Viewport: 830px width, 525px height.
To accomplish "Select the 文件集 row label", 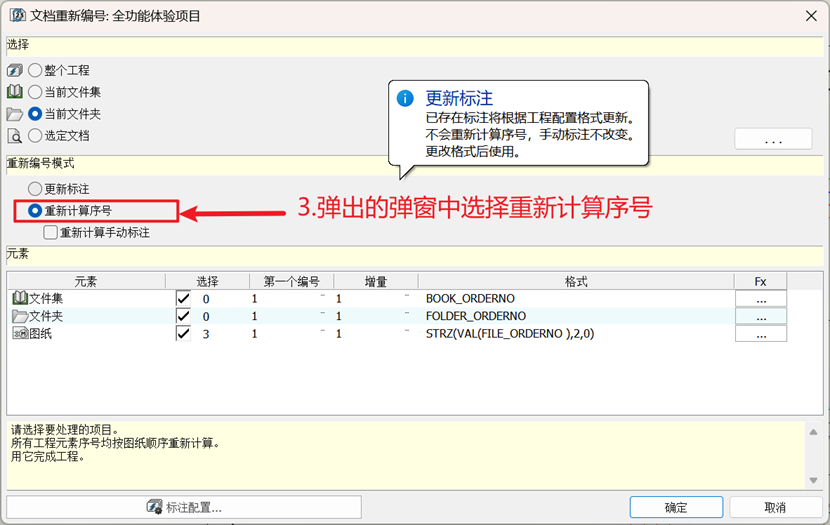I will coord(46,298).
